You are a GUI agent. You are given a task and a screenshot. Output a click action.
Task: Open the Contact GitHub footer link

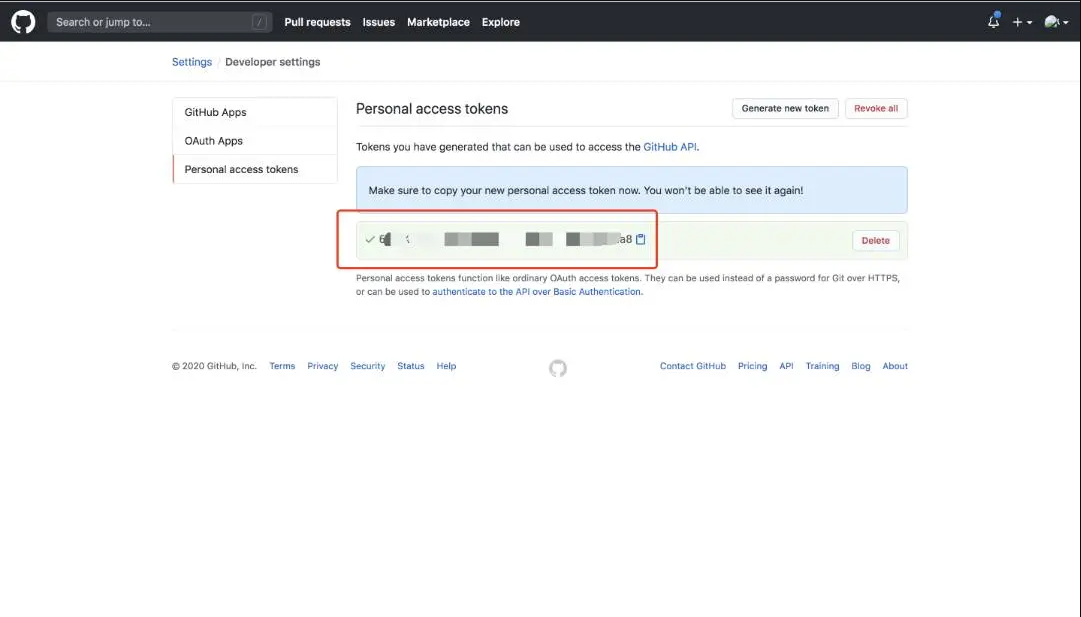tap(692, 366)
